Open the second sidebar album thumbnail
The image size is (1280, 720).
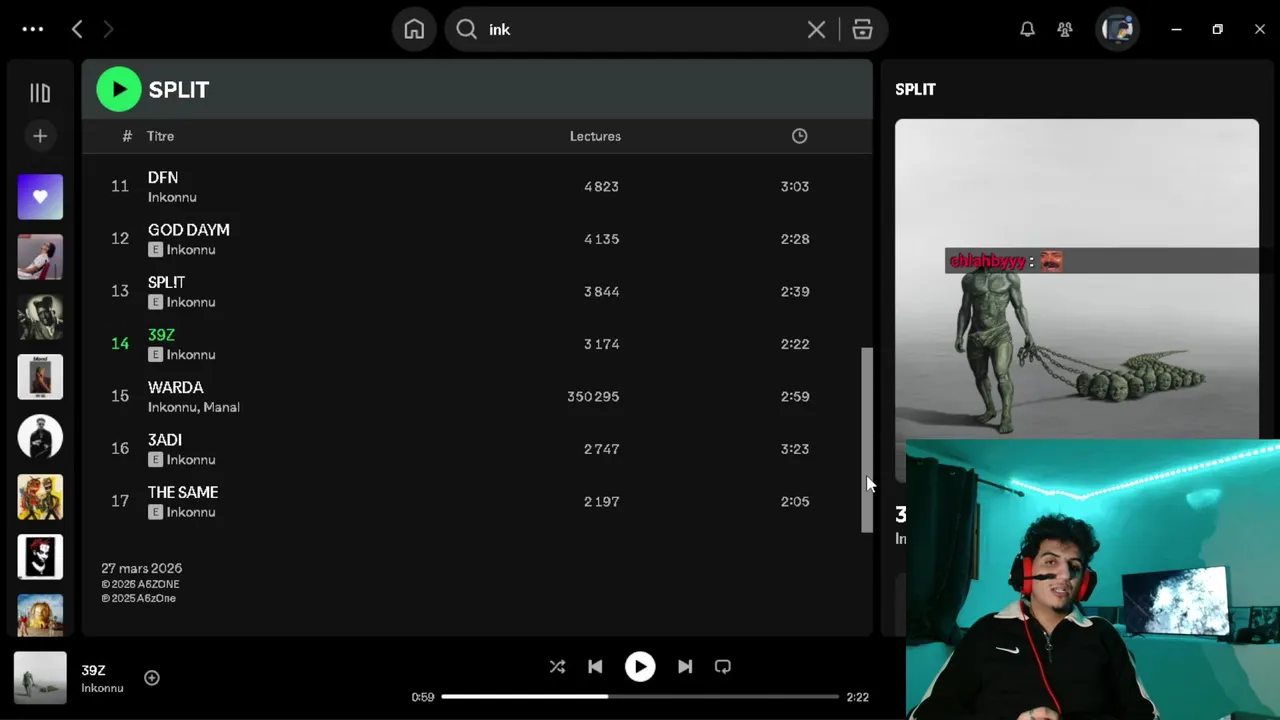(40, 257)
